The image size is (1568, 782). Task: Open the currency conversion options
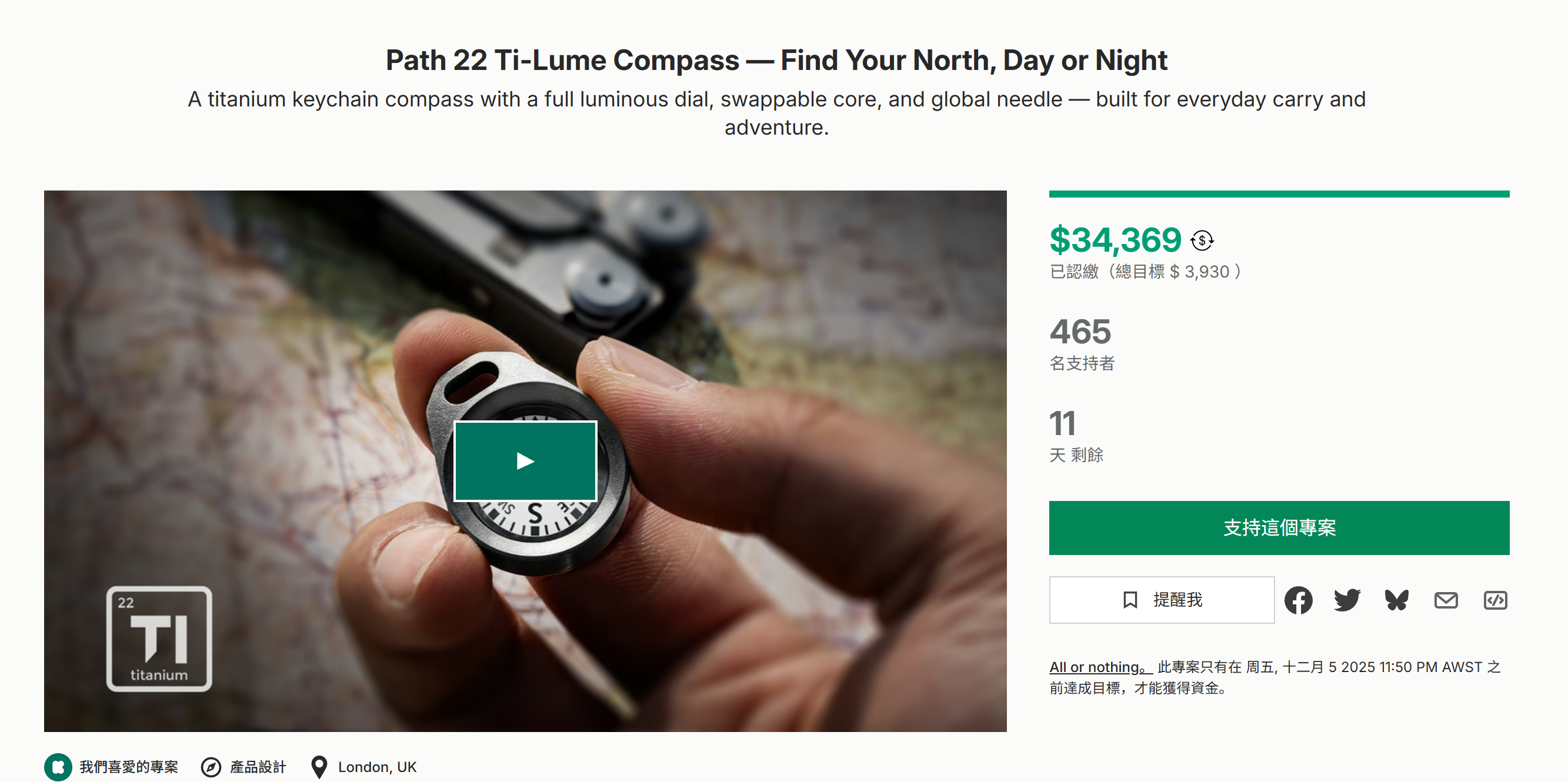pos(1202,240)
